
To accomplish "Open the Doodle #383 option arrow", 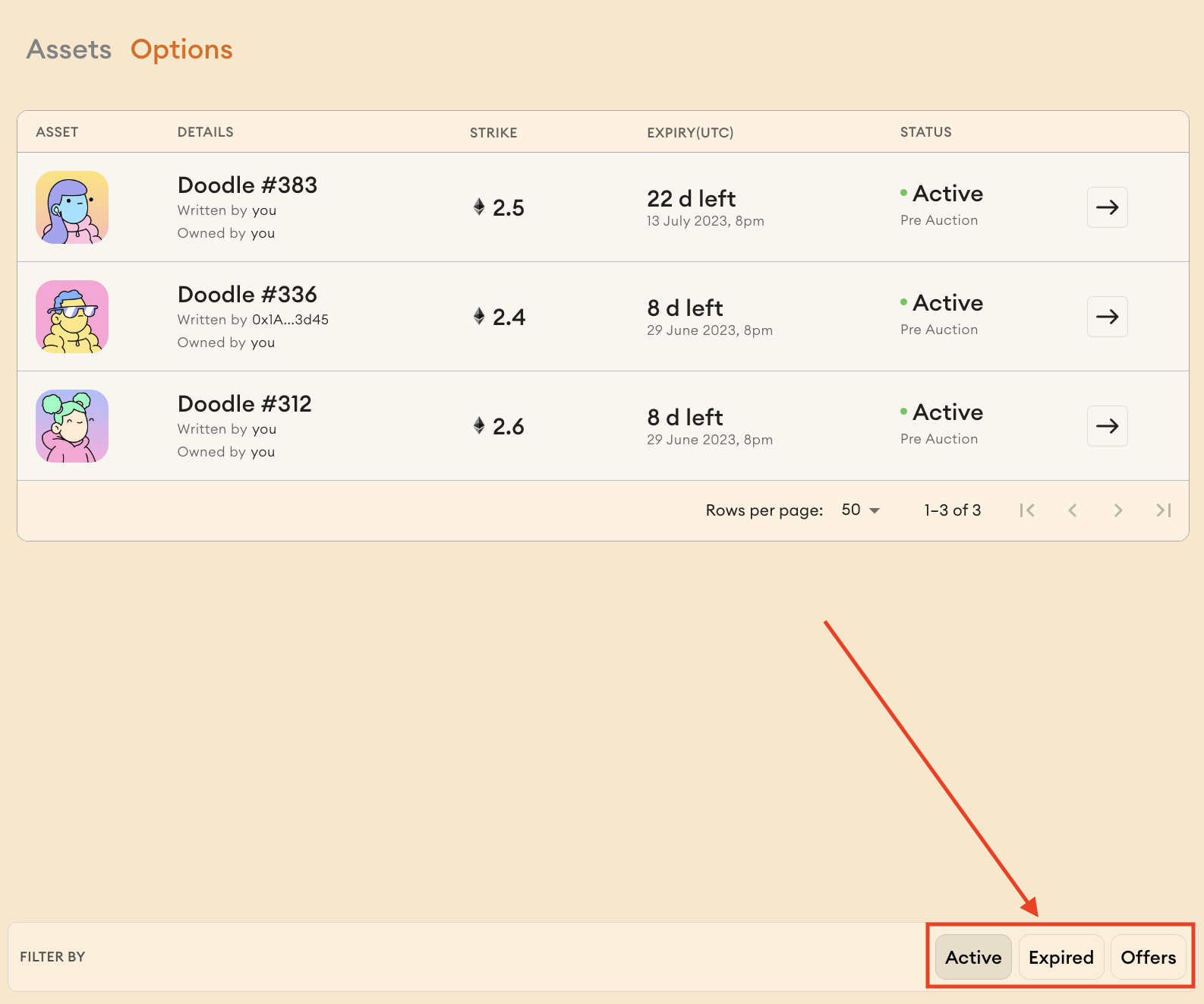I will pyautogui.click(x=1107, y=207).
